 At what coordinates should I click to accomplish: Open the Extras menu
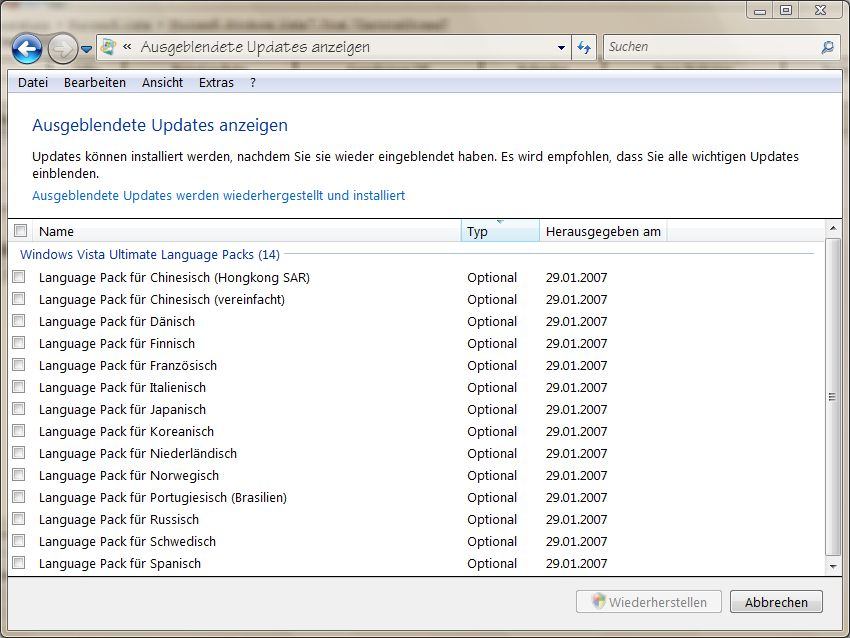click(216, 82)
